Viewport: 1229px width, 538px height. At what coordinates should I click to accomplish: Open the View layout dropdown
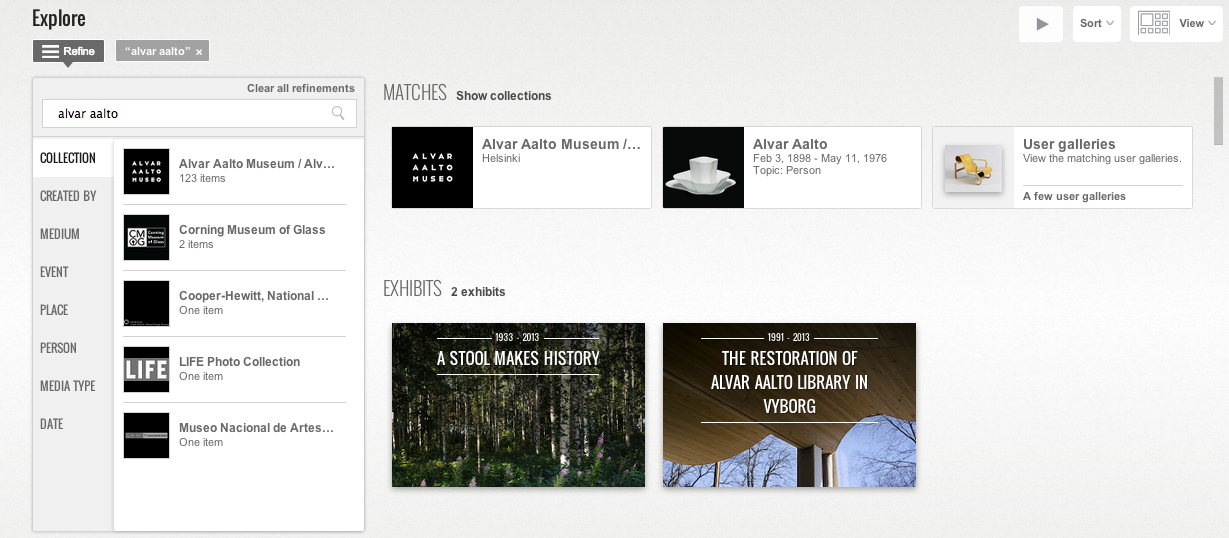point(1176,23)
